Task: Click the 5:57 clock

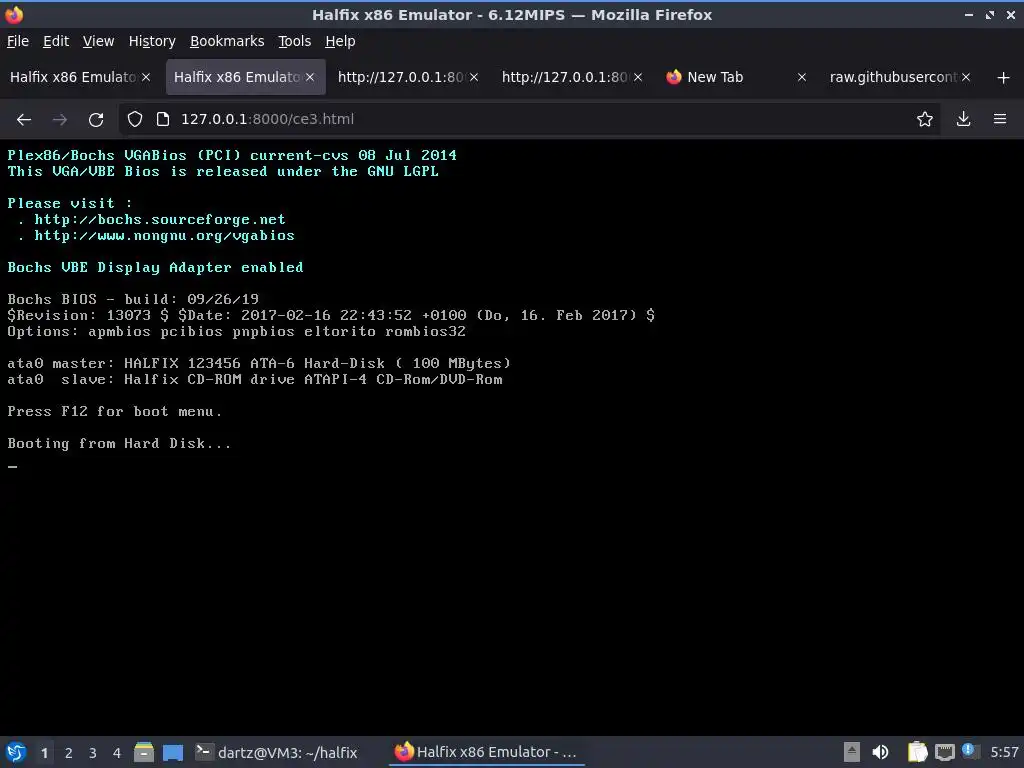Action: (x=1004, y=752)
